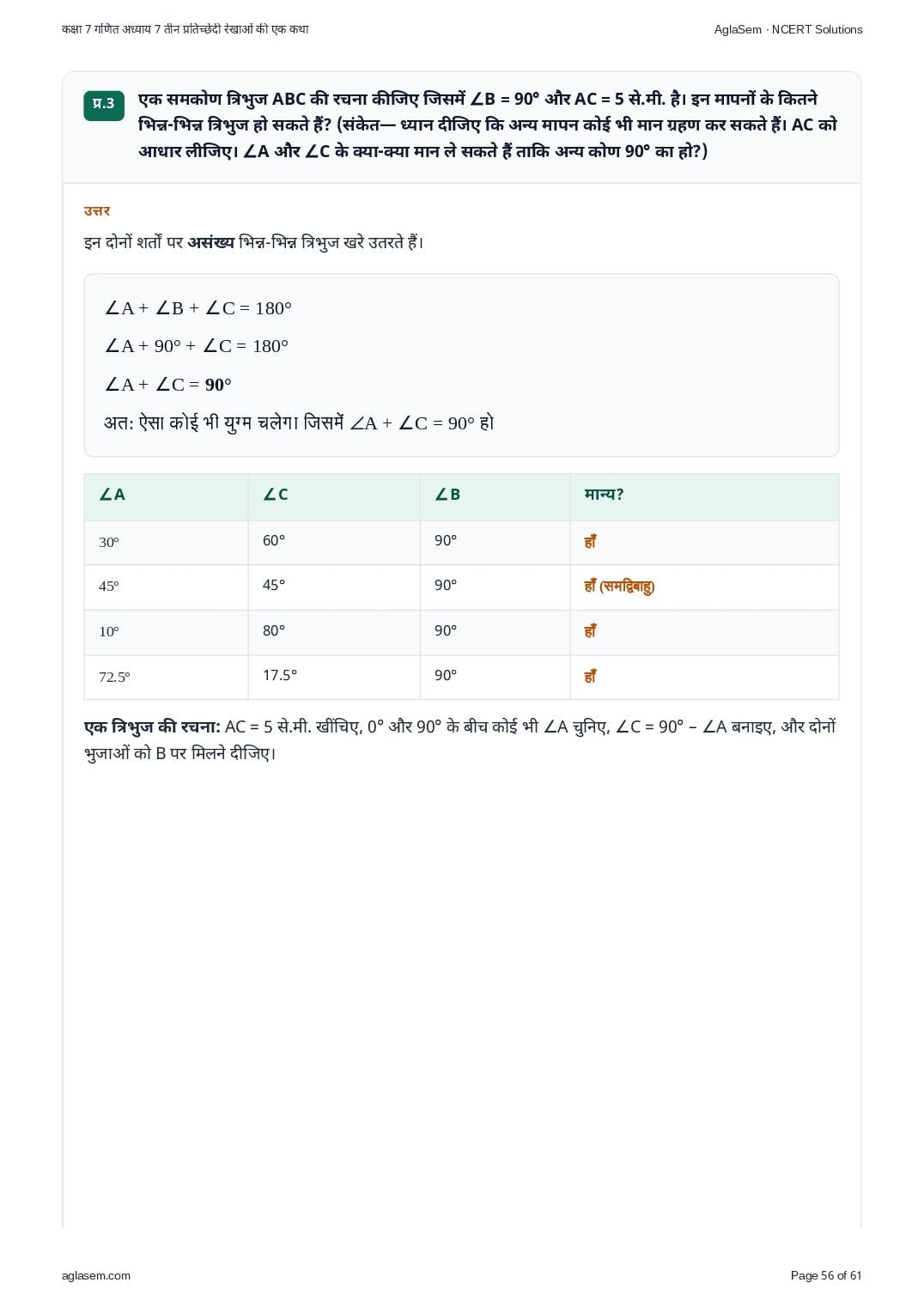
Task: Select the ∠B column header
Action: [495, 495]
